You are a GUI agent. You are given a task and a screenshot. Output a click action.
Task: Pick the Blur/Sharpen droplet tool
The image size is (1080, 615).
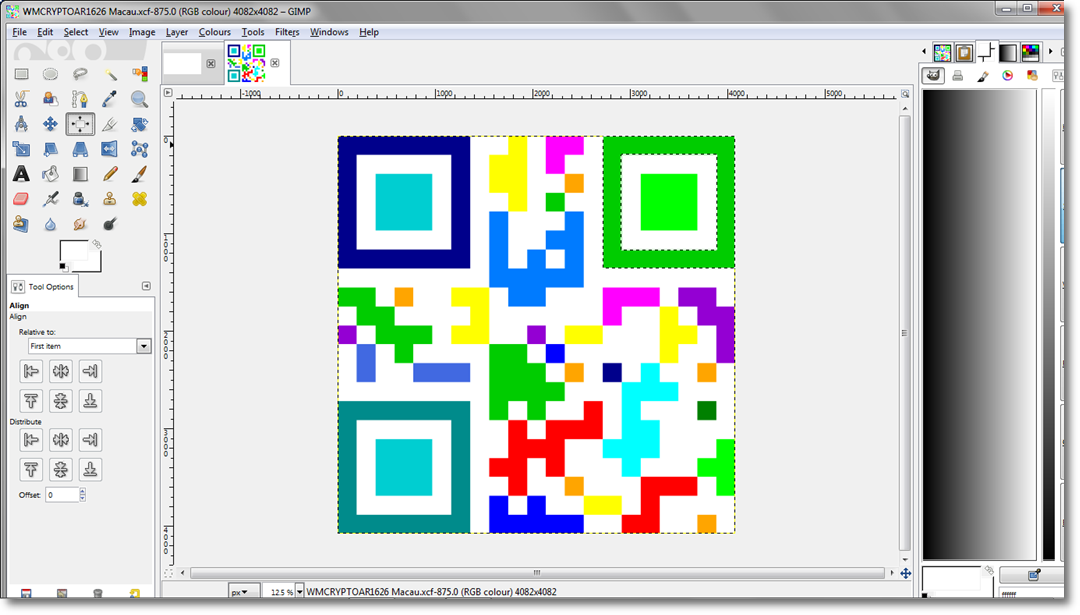pos(50,224)
